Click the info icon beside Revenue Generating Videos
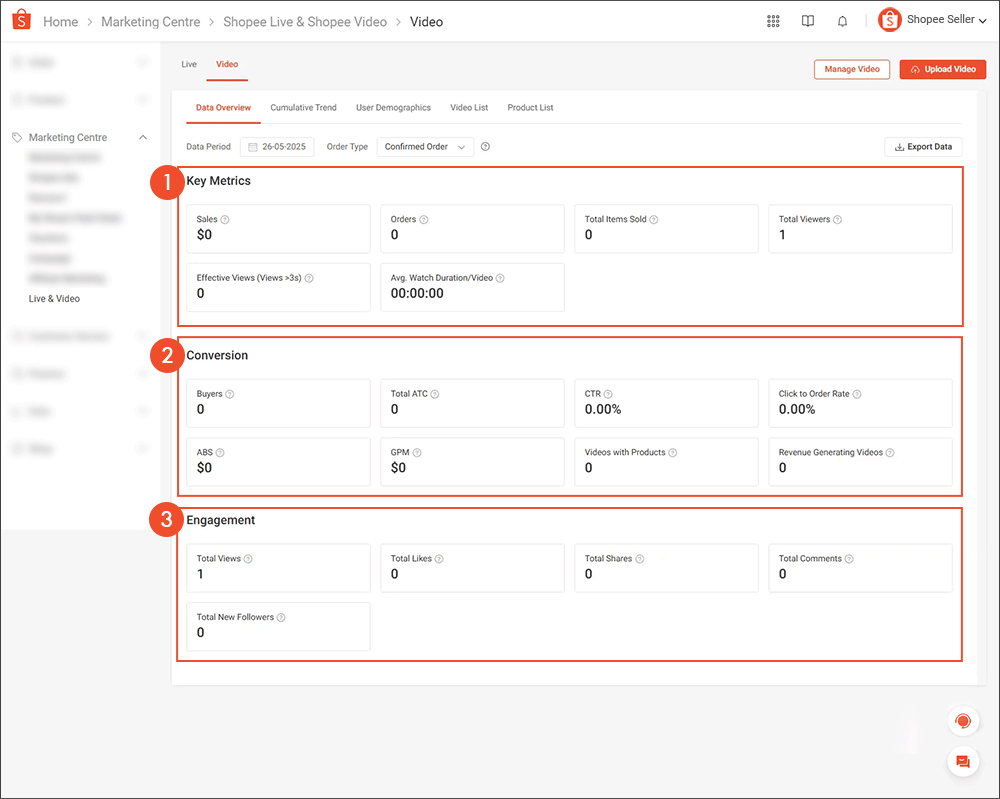This screenshot has height=799, width=1000. click(x=890, y=453)
